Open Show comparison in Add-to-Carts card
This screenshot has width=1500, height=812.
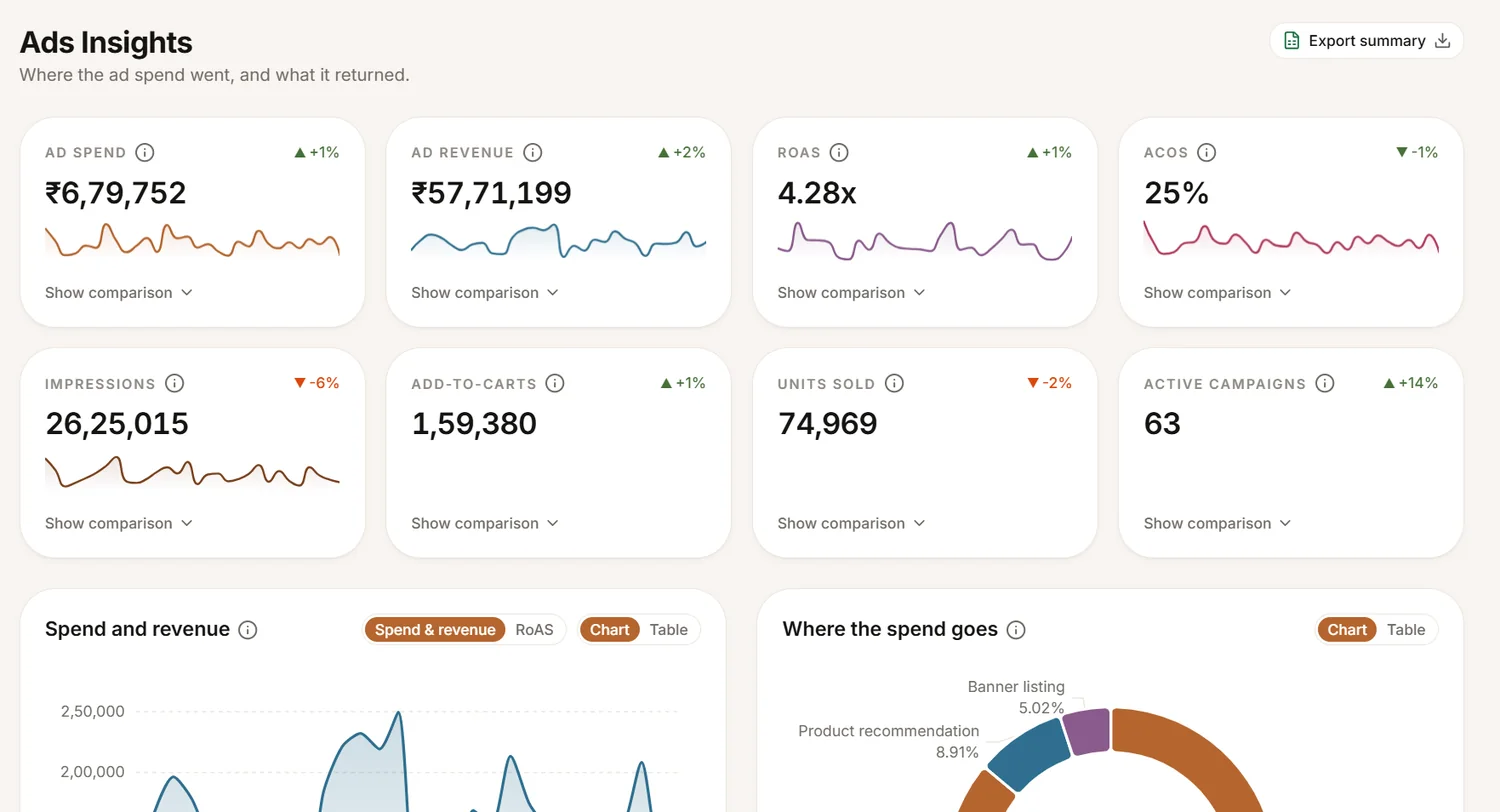pyautogui.click(x=484, y=524)
